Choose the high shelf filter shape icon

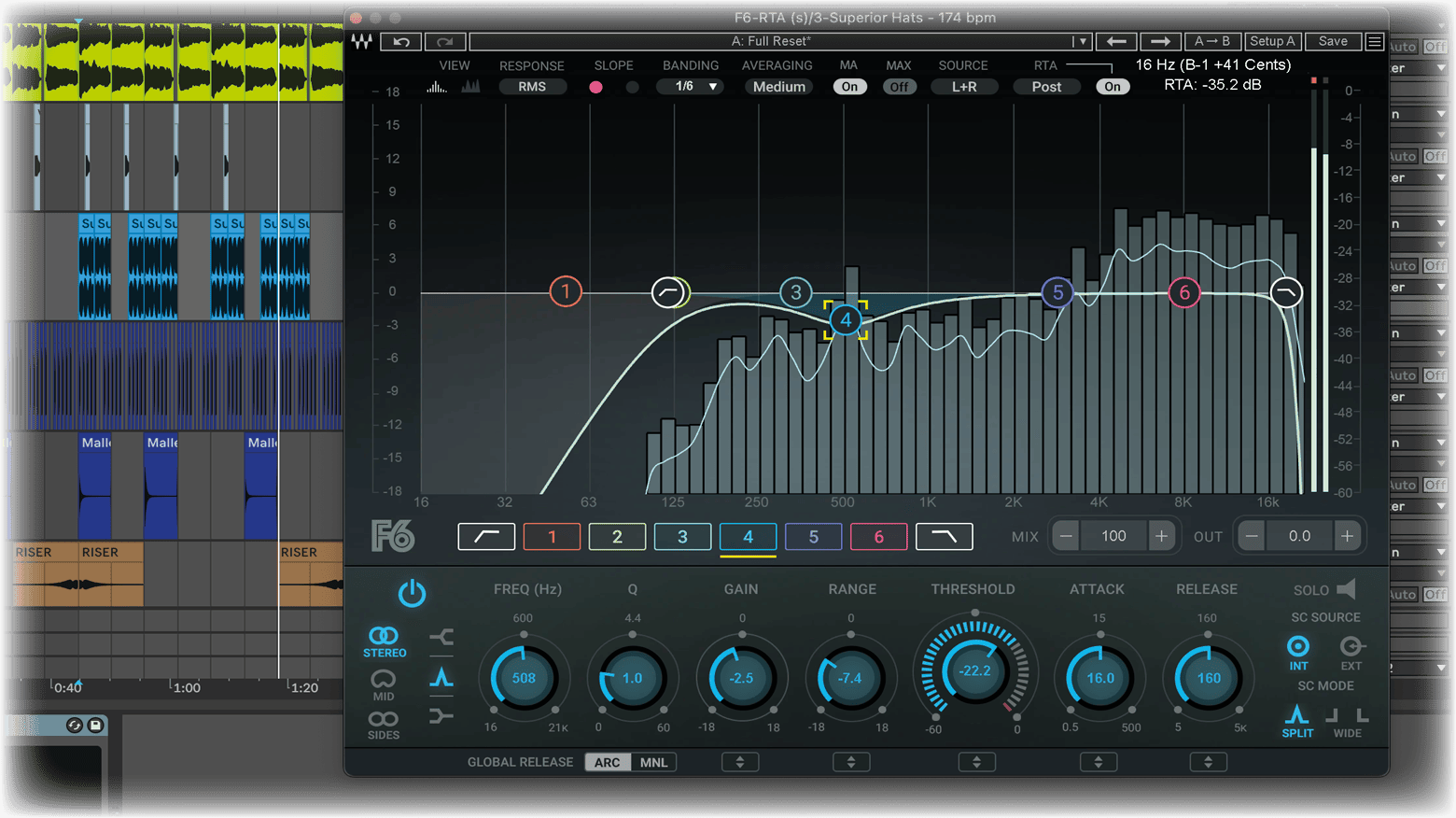441,716
